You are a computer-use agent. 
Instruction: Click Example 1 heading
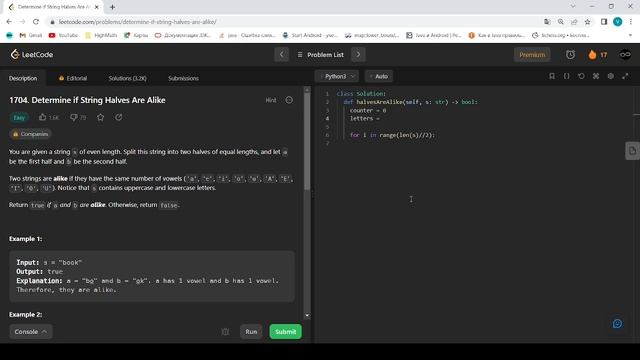click(25, 239)
